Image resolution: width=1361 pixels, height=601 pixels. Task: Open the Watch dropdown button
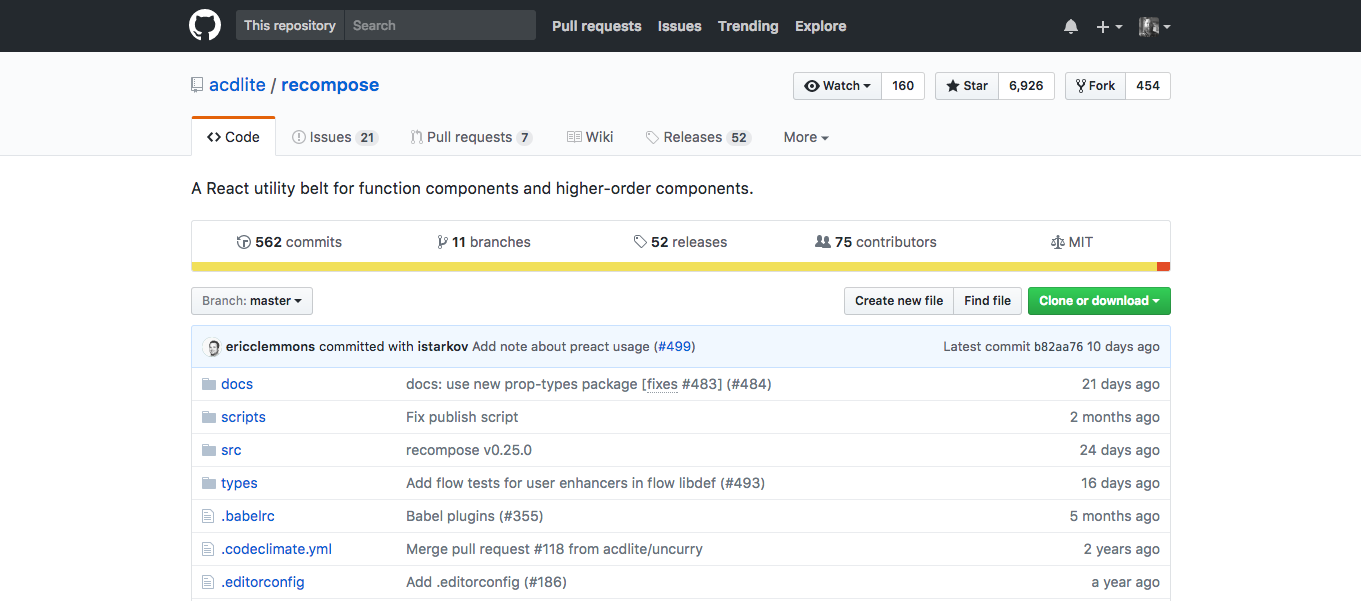(837, 86)
